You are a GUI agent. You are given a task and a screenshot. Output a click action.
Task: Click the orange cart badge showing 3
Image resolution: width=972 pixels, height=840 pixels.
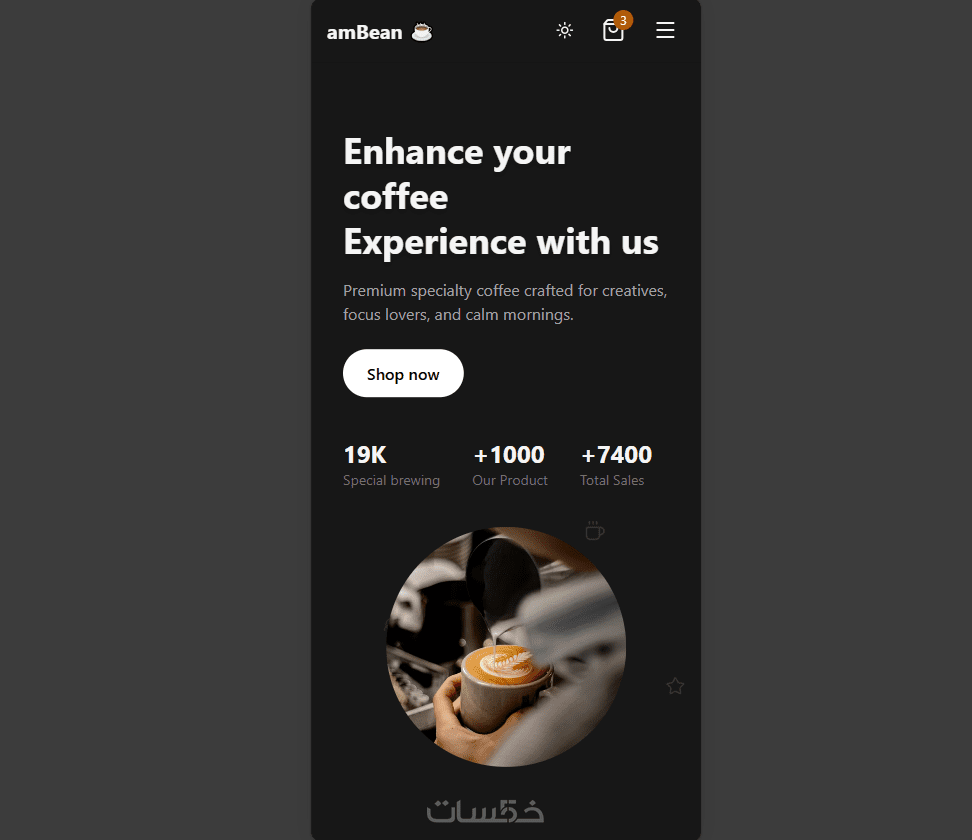tap(623, 20)
